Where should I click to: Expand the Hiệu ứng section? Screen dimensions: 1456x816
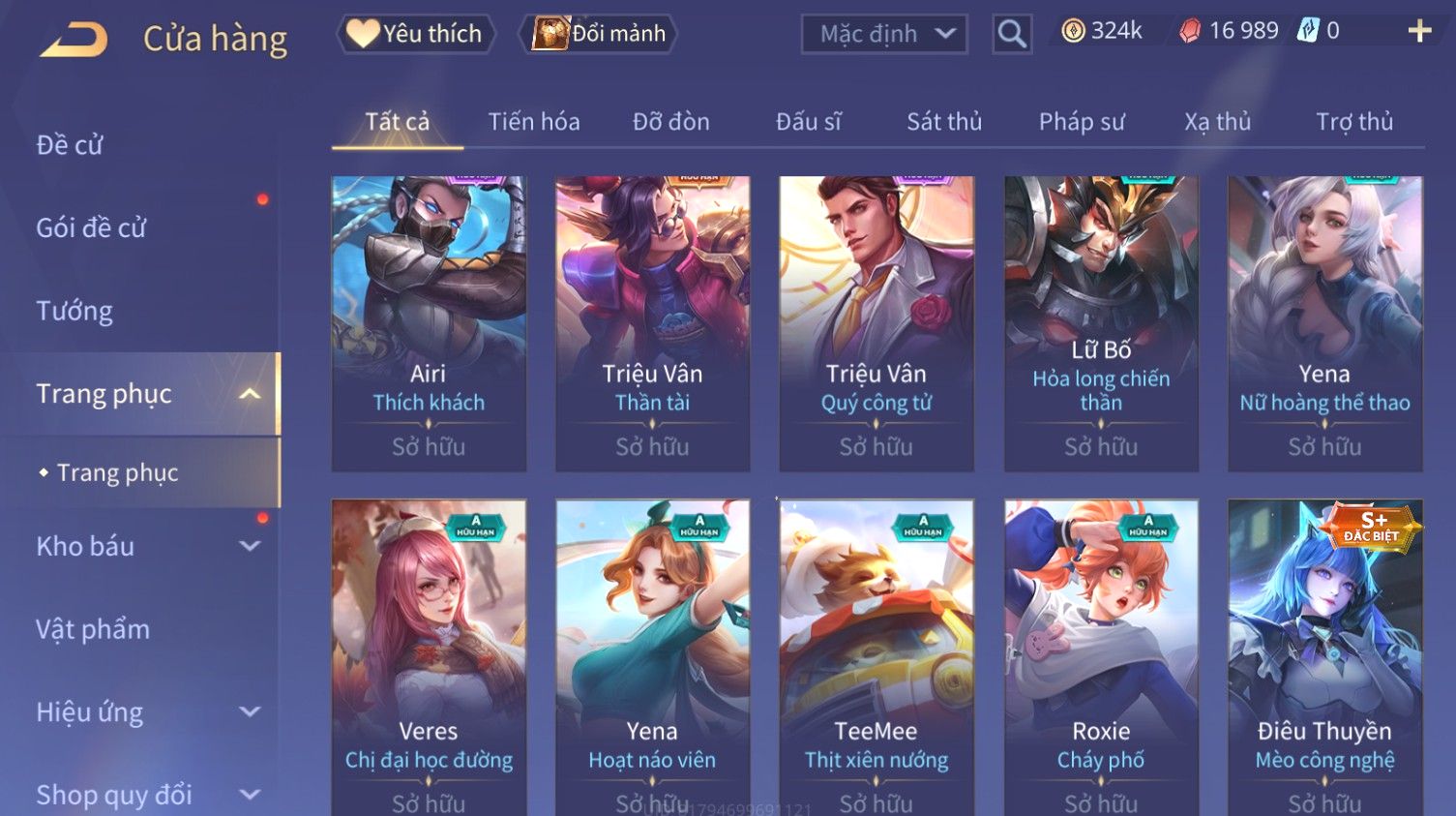click(250, 712)
